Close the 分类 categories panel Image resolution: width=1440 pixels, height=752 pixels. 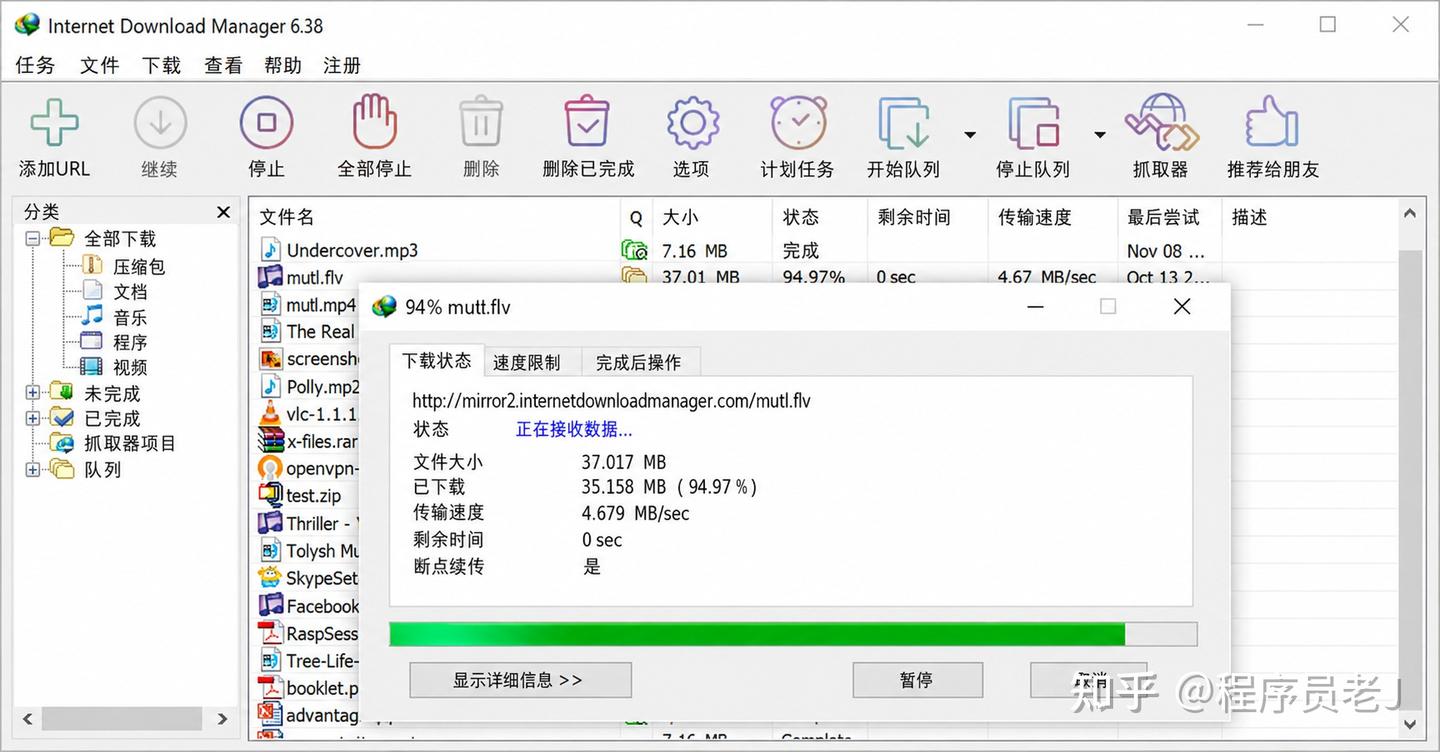pyautogui.click(x=223, y=212)
